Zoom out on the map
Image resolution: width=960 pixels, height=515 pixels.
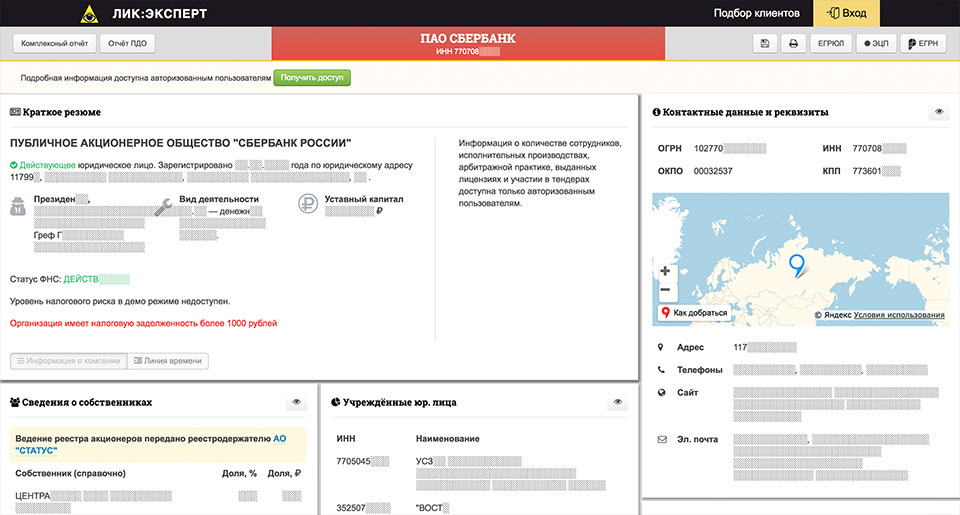666,290
